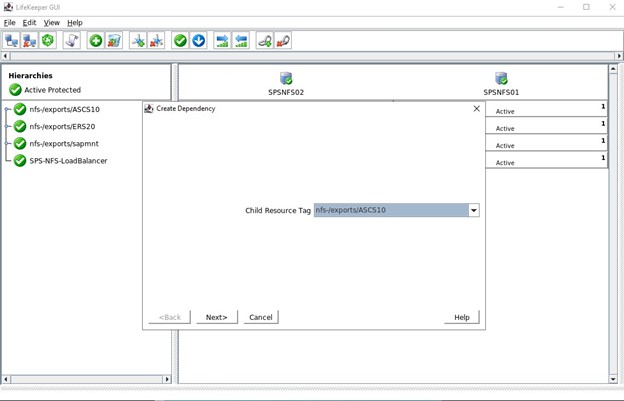The width and height of the screenshot is (624, 401).
Task: Click the status pane scrollbar up arrow
Action: [x=613, y=69]
